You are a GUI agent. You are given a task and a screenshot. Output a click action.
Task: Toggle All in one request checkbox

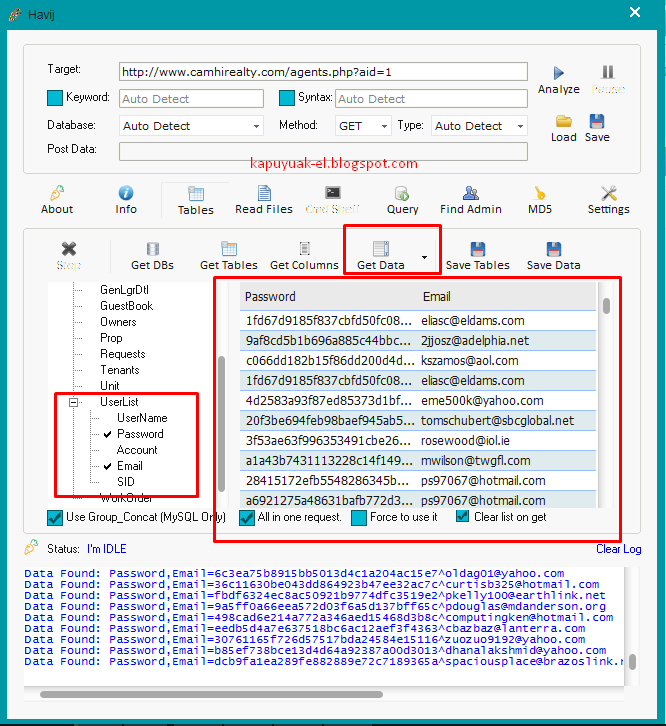[247, 518]
